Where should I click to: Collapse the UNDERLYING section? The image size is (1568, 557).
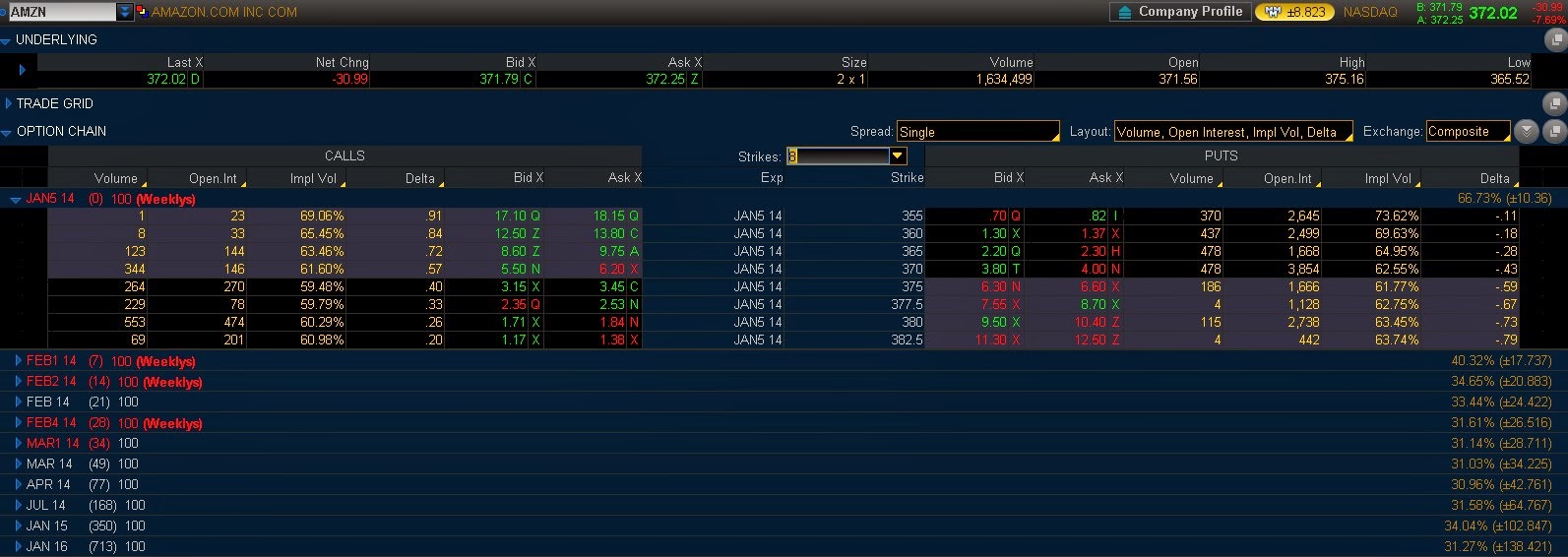click(x=6, y=40)
